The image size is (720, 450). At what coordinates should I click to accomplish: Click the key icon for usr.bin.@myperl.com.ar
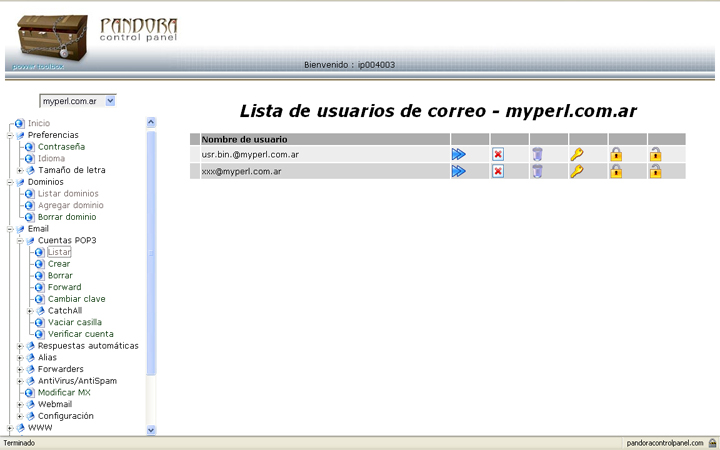(576, 154)
